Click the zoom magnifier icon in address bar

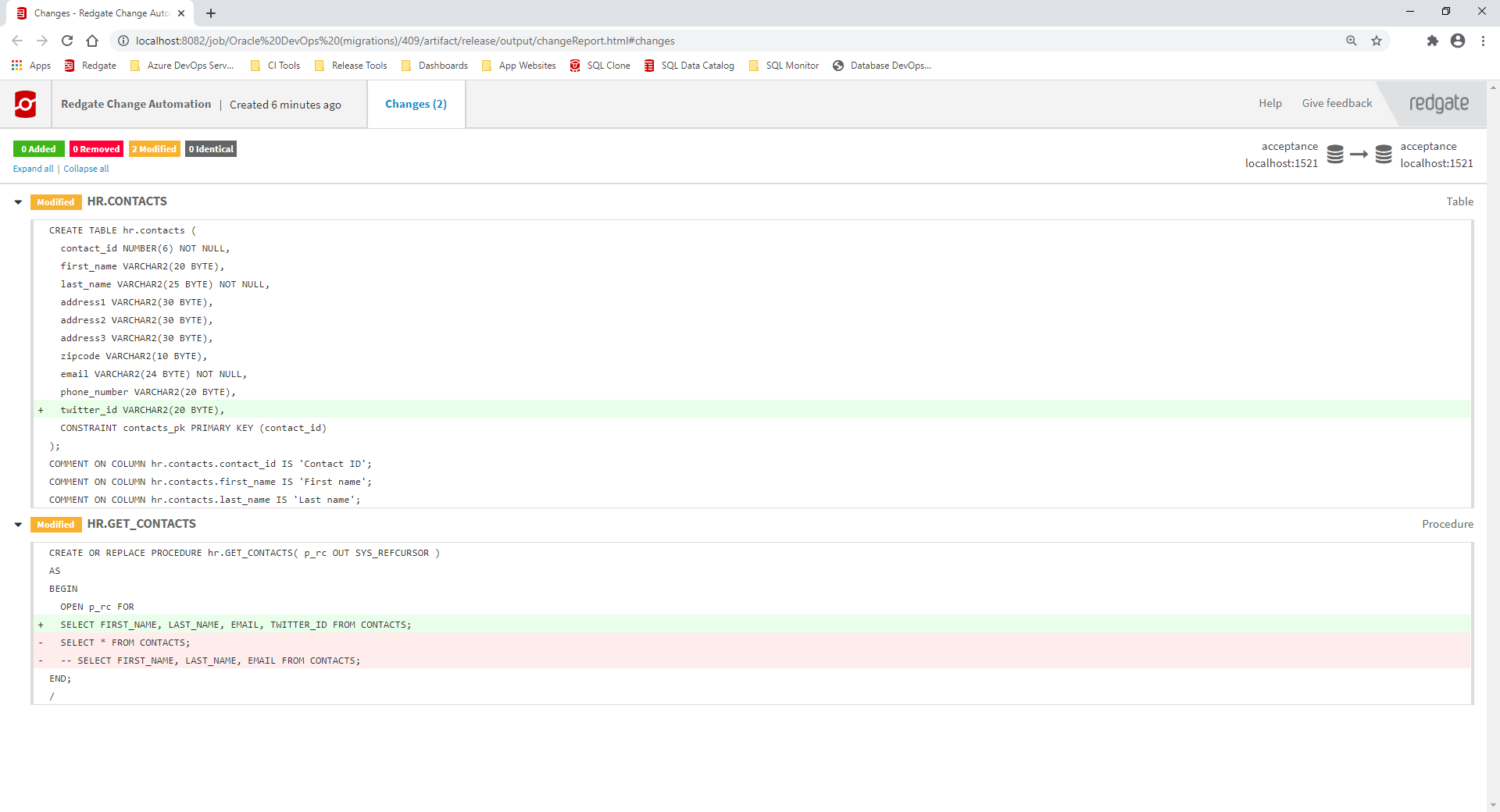(1351, 41)
